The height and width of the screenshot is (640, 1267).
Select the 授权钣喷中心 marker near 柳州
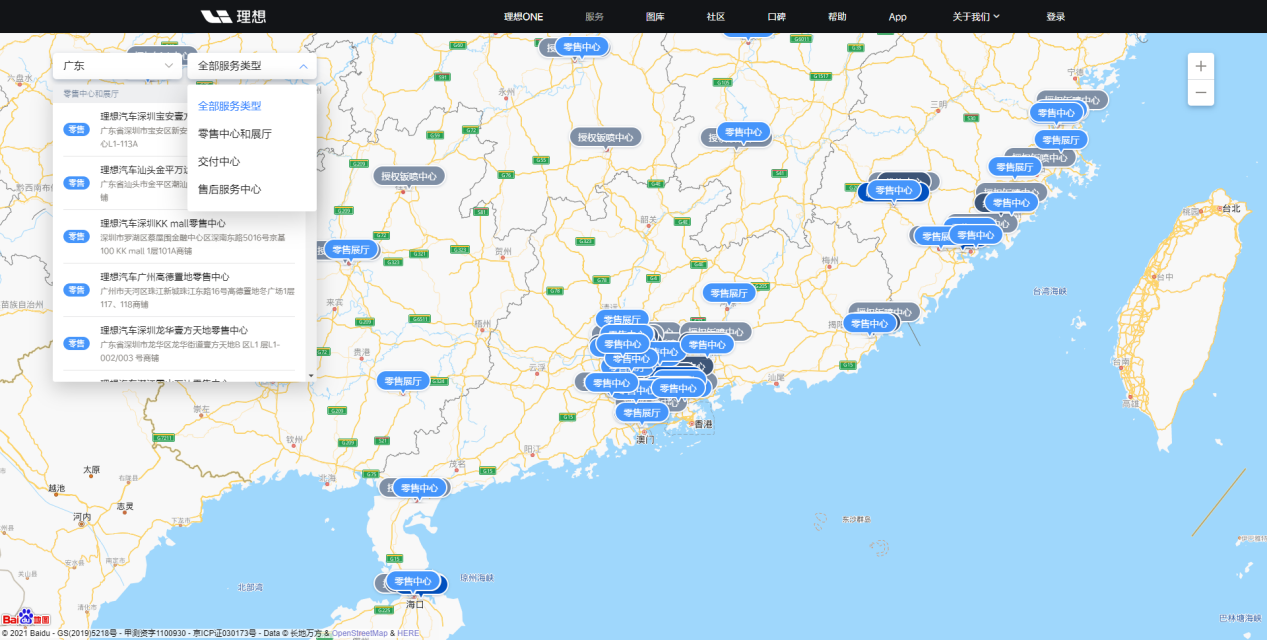[x=411, y=176]
